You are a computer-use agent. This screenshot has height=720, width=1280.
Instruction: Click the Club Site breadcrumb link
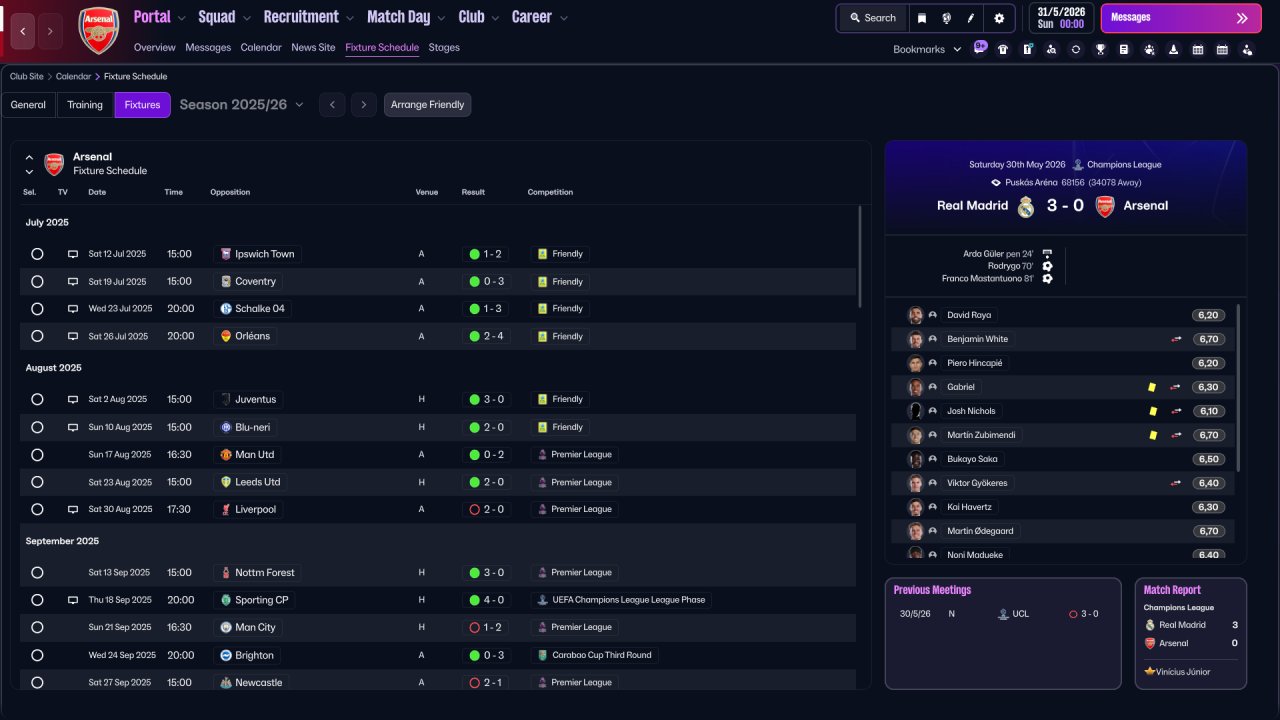(28, 76)
